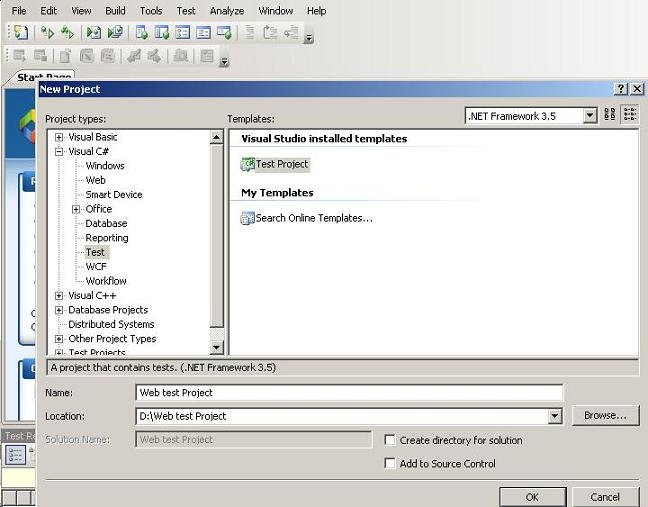
Task: Open the Build menu
Action: tap(115, 11)
